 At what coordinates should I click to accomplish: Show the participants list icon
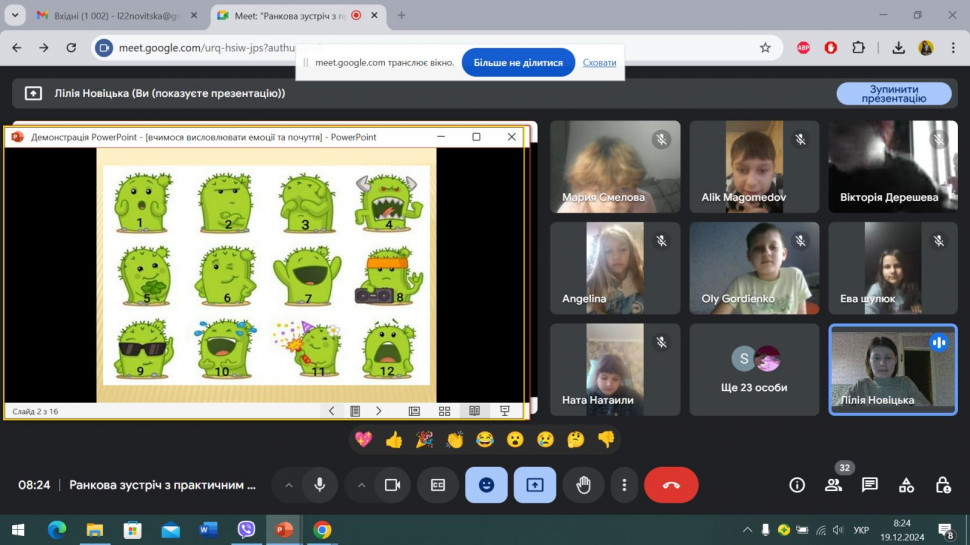click(833, 485)
